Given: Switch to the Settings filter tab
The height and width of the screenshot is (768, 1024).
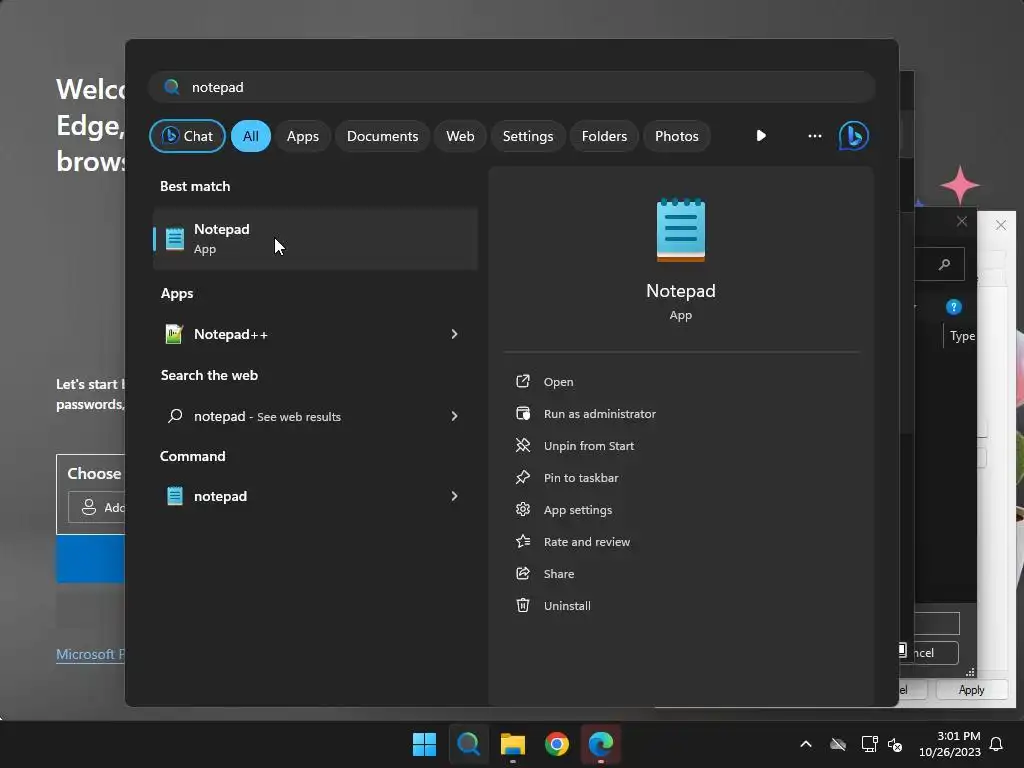Looking at the screenshot, I should (x=528, y=136).
